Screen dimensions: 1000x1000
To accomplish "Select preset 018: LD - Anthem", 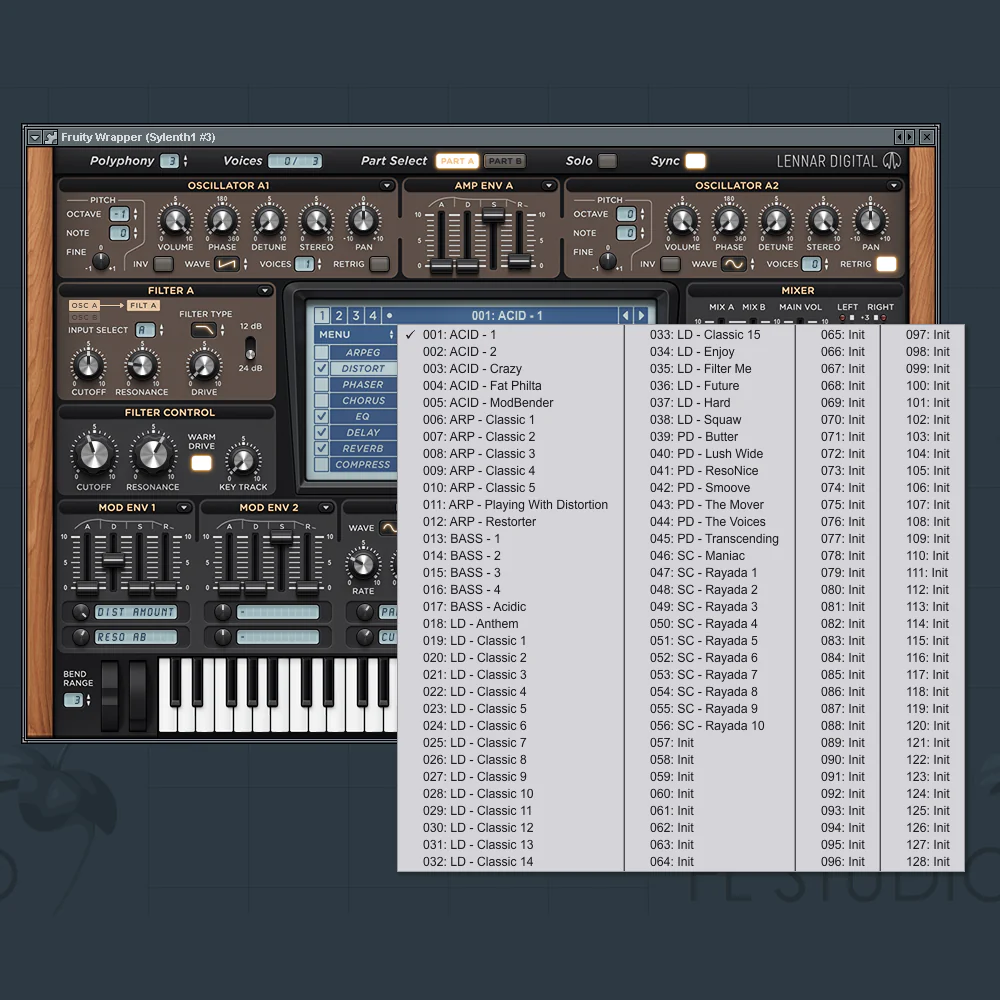I will (x=471, y=624).
